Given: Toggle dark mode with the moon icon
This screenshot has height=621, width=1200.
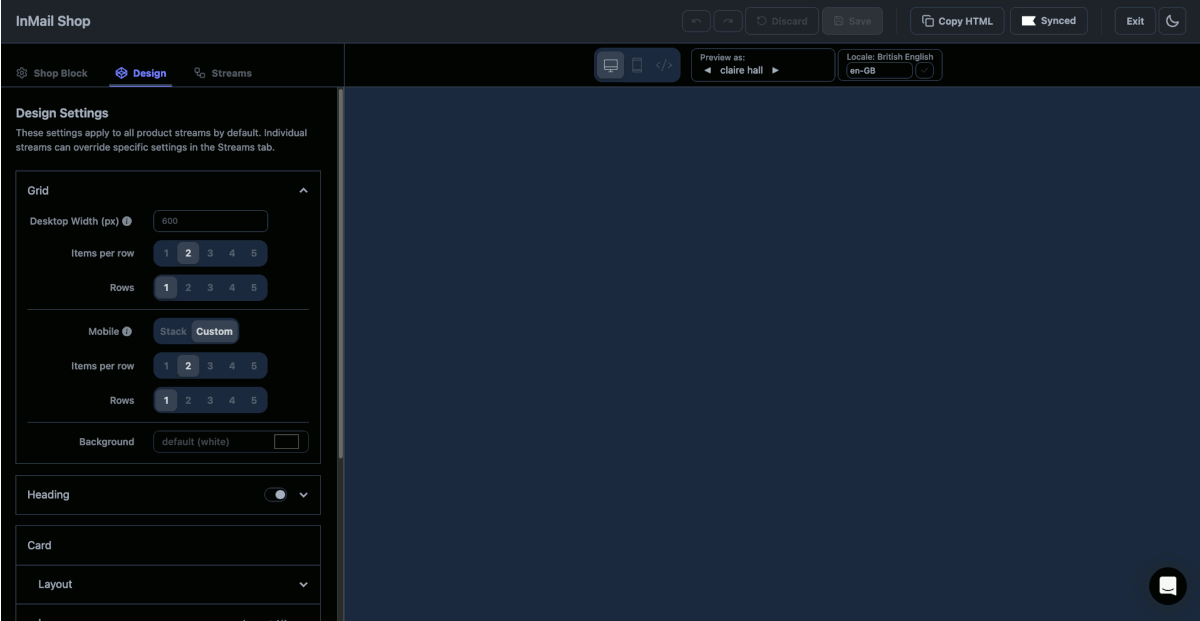Looking at the screenshot, I should [x=1171, y=20].
